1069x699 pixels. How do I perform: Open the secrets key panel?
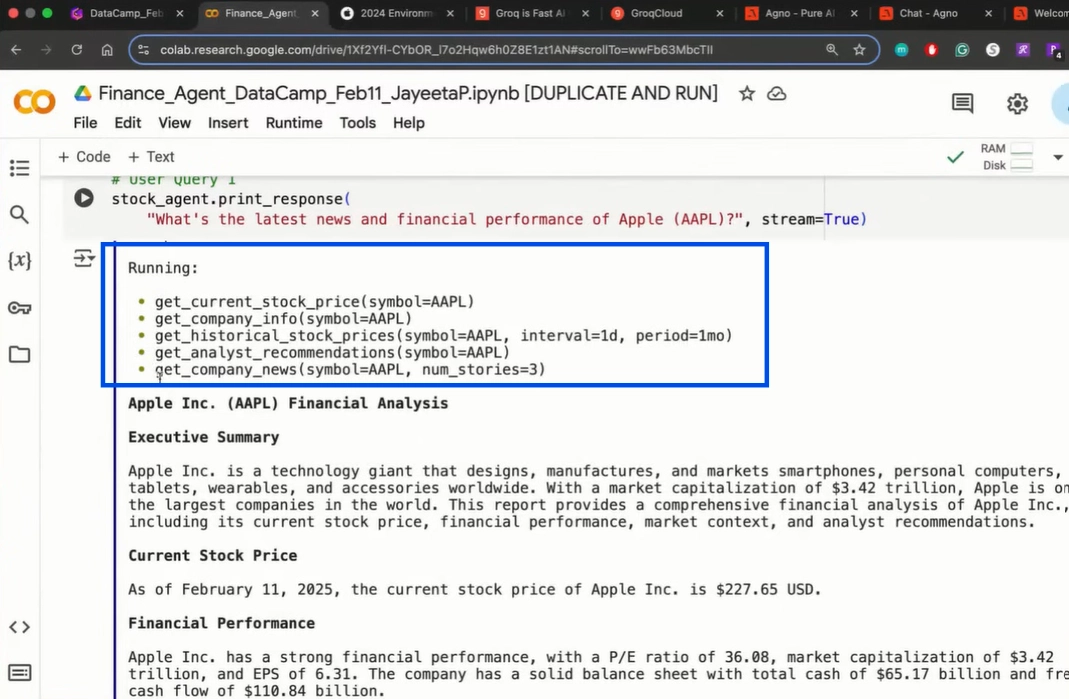point(19,308)
